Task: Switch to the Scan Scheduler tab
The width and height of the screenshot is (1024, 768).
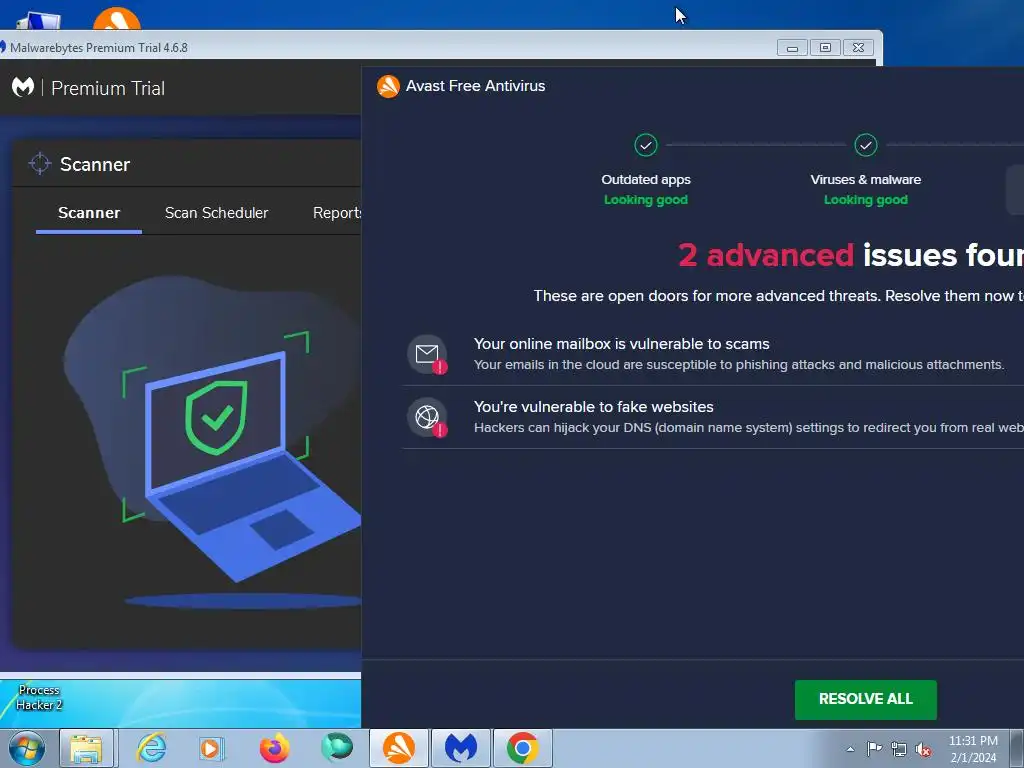Action: click(216, 213)
